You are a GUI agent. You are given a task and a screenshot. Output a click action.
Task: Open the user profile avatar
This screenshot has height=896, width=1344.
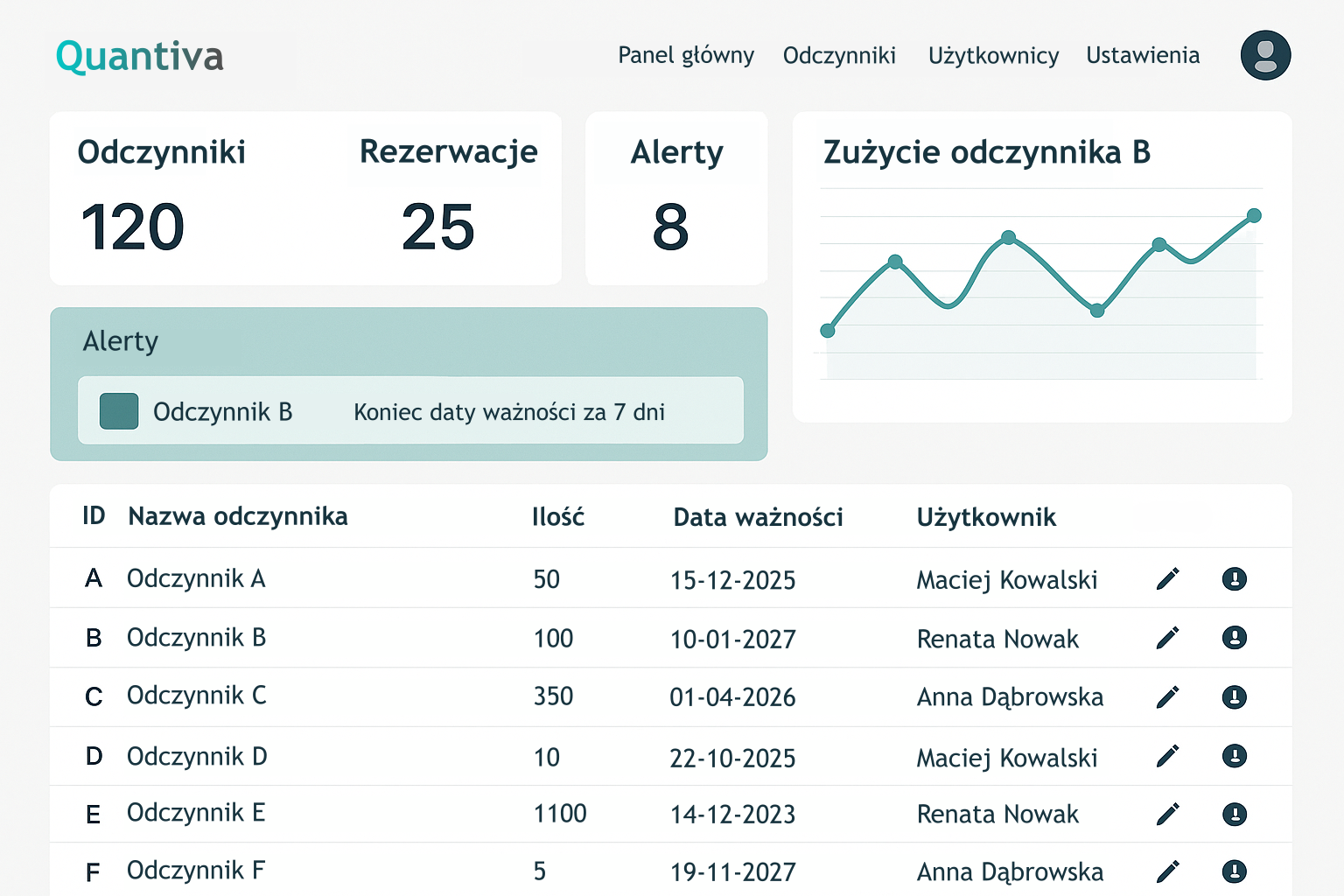(1265, 55)
